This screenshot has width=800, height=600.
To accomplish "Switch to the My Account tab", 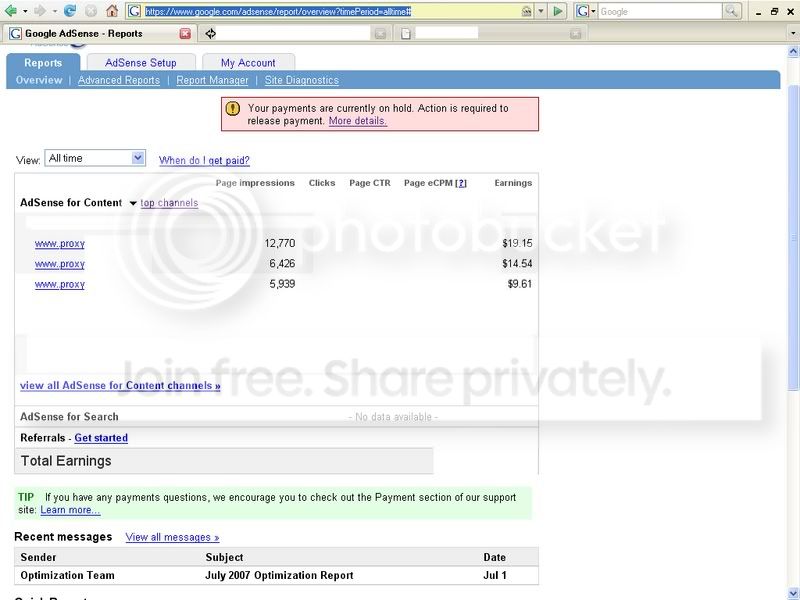I will click(248, 63).
